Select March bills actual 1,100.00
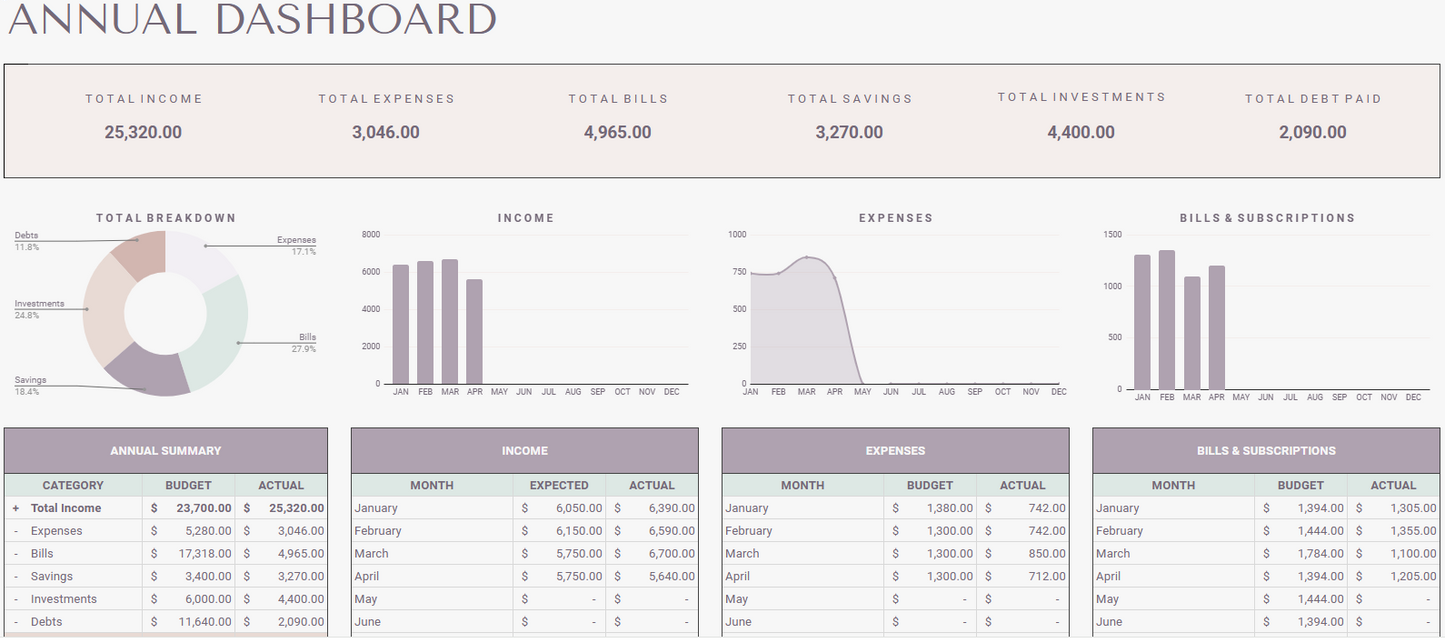Viewport: 1445px width, 643px height. (x=1394, y=554)
